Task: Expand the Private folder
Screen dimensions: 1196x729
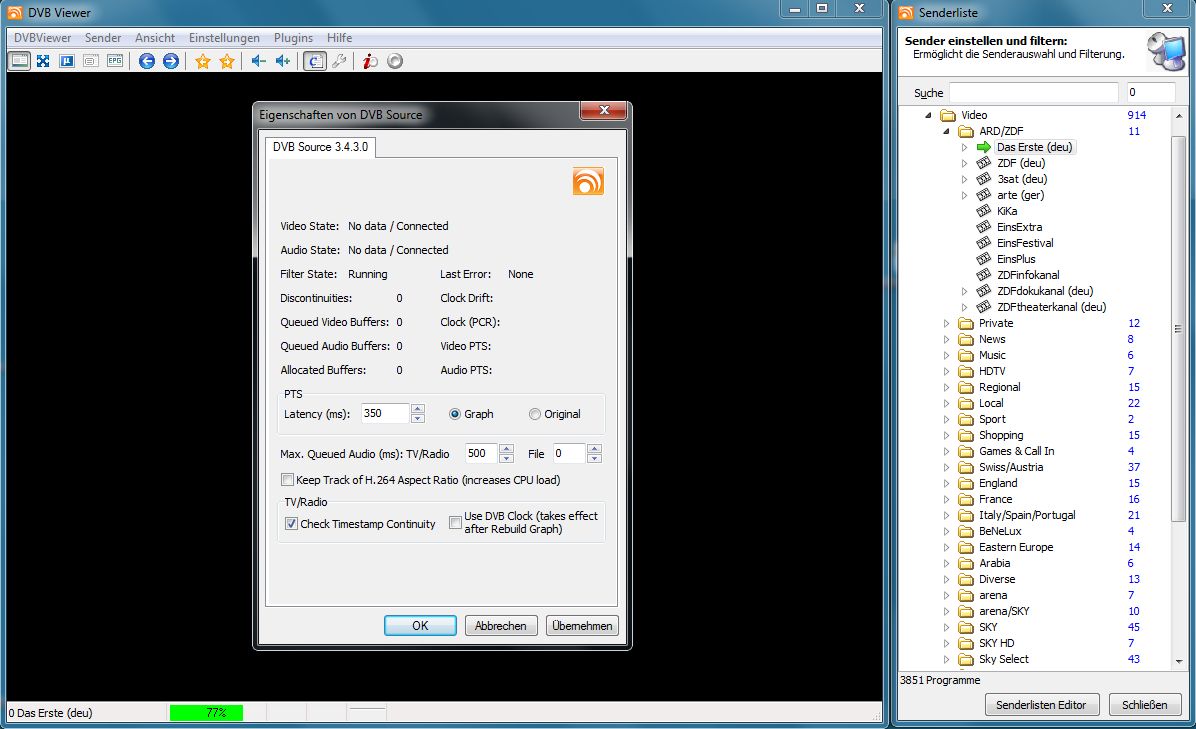Action: [947, 323]
